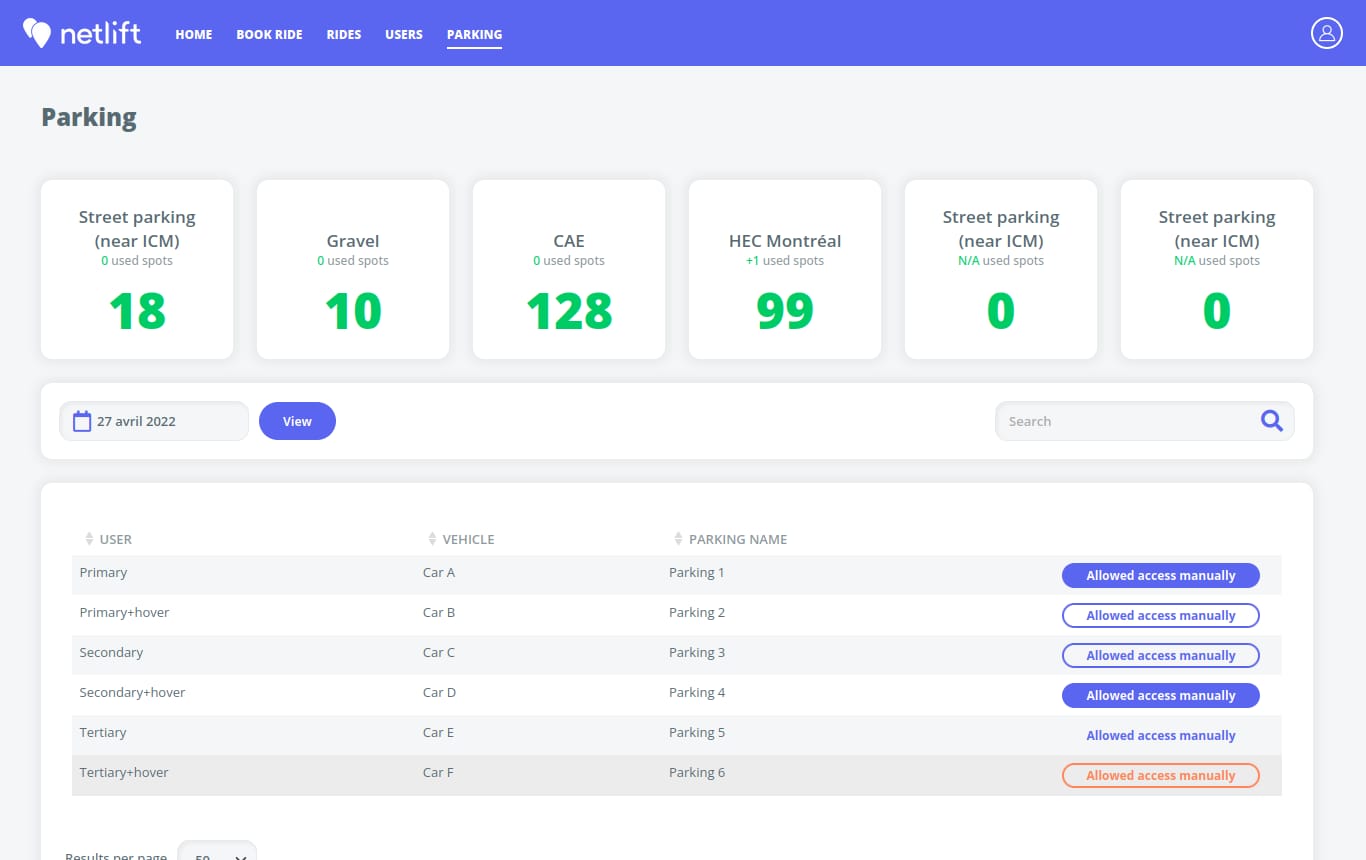Select Street parking card showing 18
The height and width of the screenshot is (860, 1366).
(x=137, y=269)
